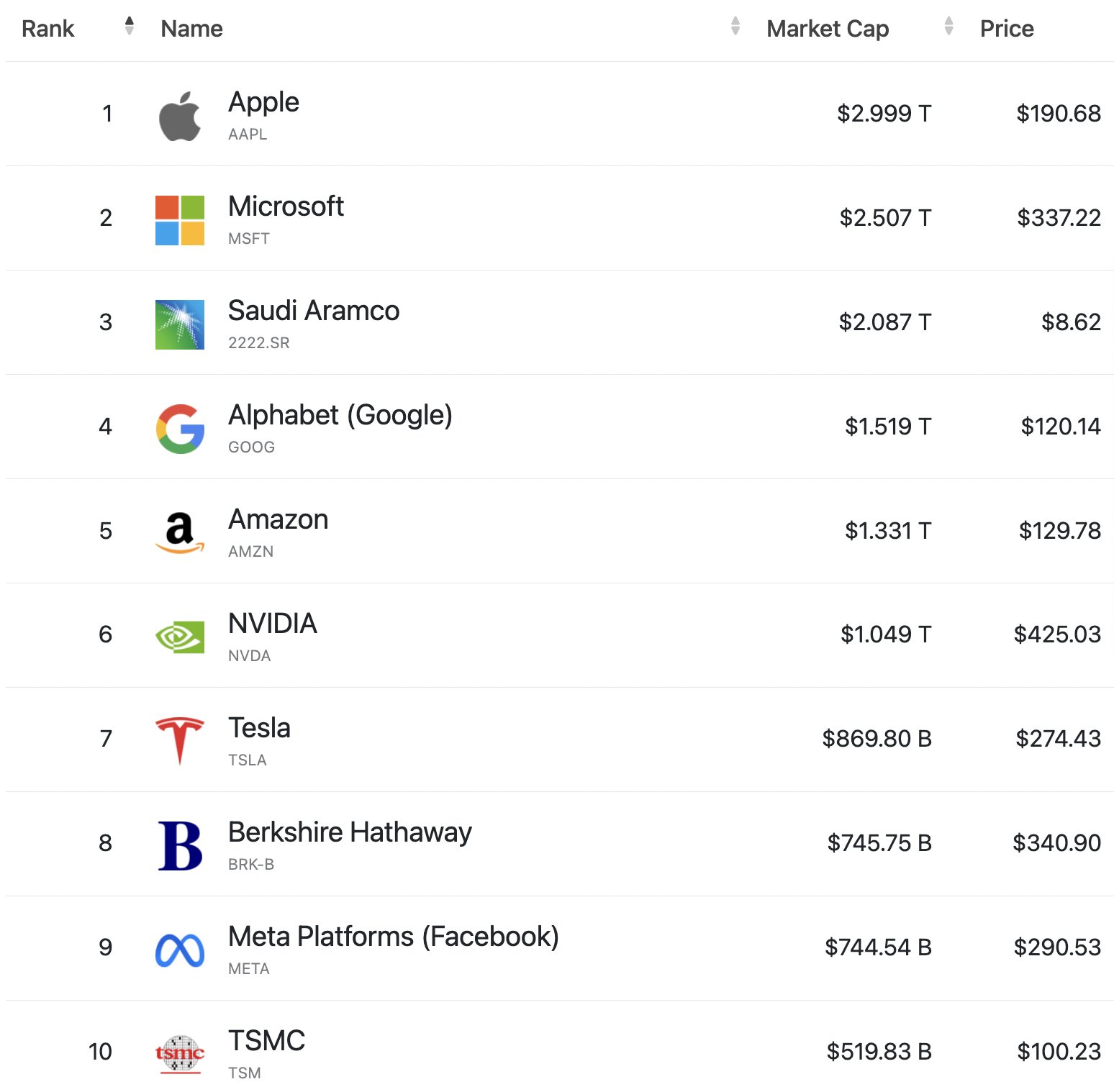Open the Berkshire Hathaway company link
This screenshot has width=1114, height=1092.
click(x=350, y=832)
